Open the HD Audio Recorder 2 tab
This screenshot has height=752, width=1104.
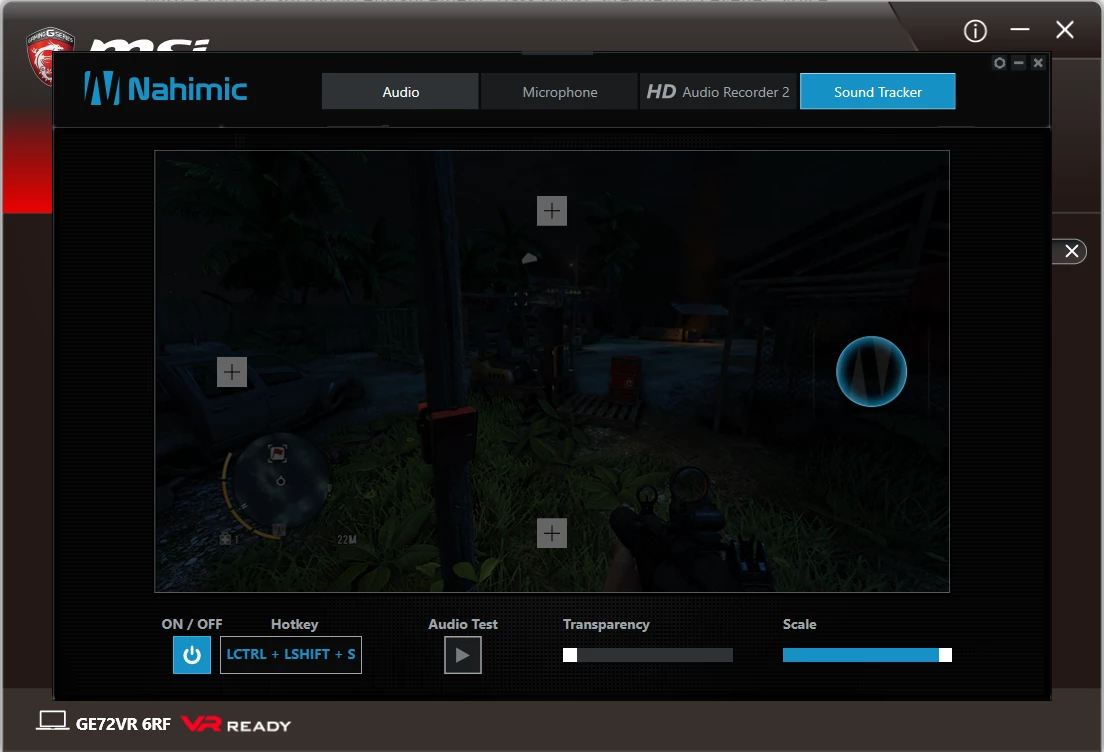tap(718, 92)
